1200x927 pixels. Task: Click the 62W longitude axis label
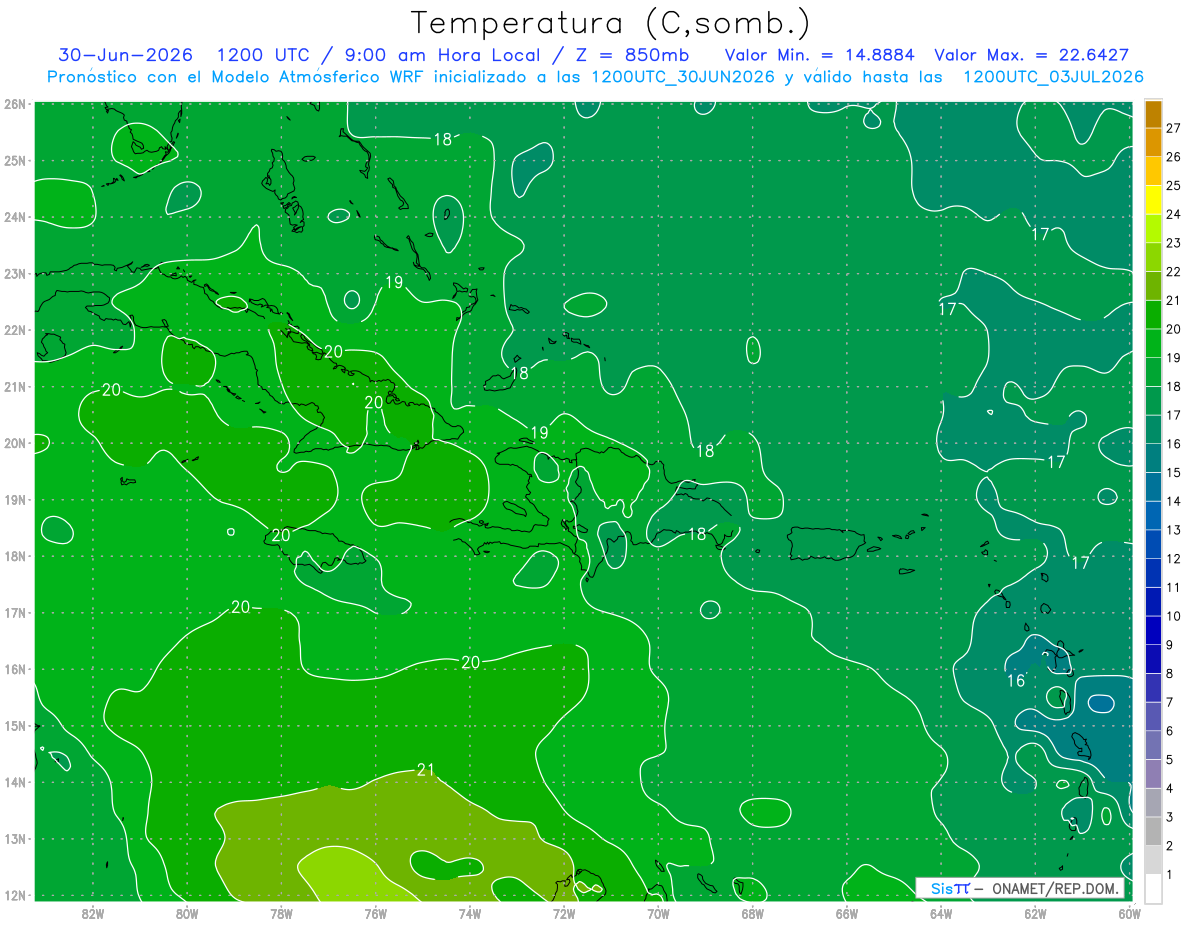click(x=1035, y=913)
